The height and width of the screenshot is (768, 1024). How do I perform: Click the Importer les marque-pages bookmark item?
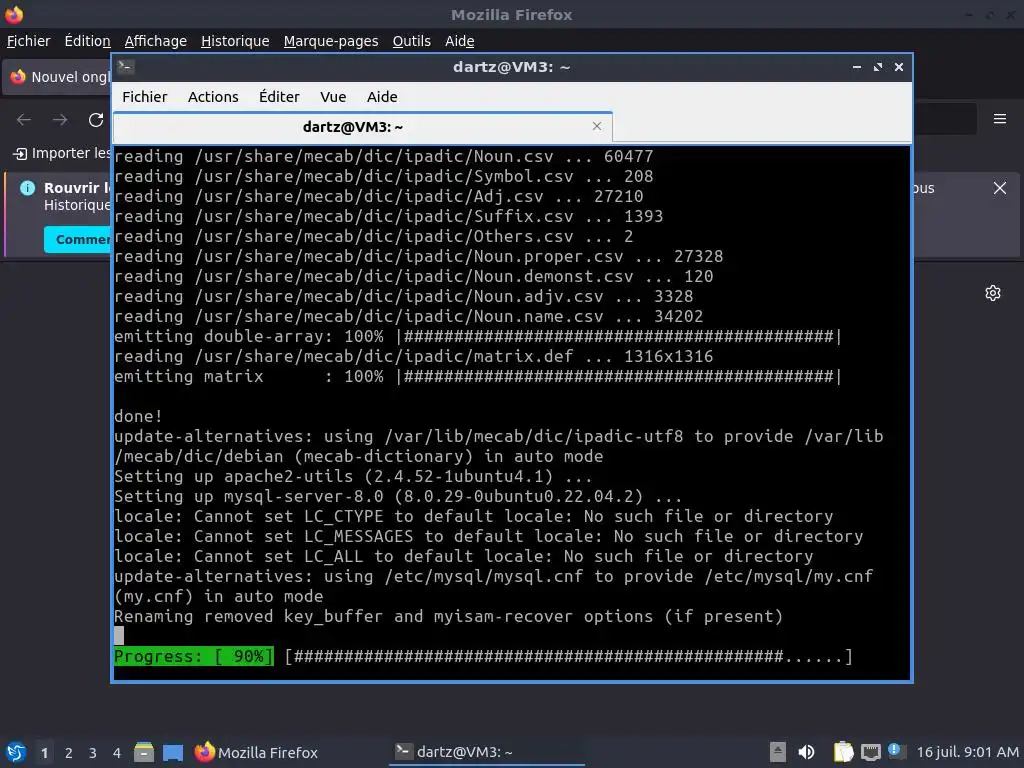62,153
